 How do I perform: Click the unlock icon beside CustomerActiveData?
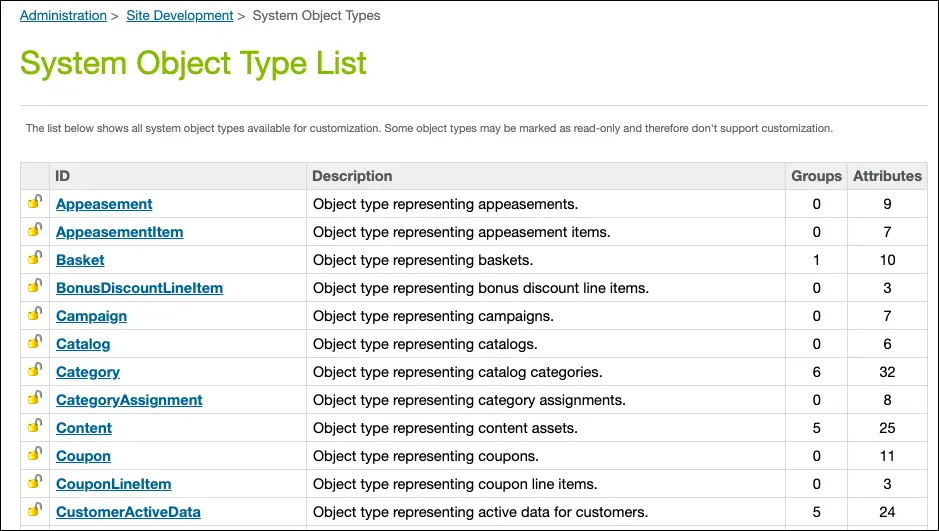coord(35,510)
